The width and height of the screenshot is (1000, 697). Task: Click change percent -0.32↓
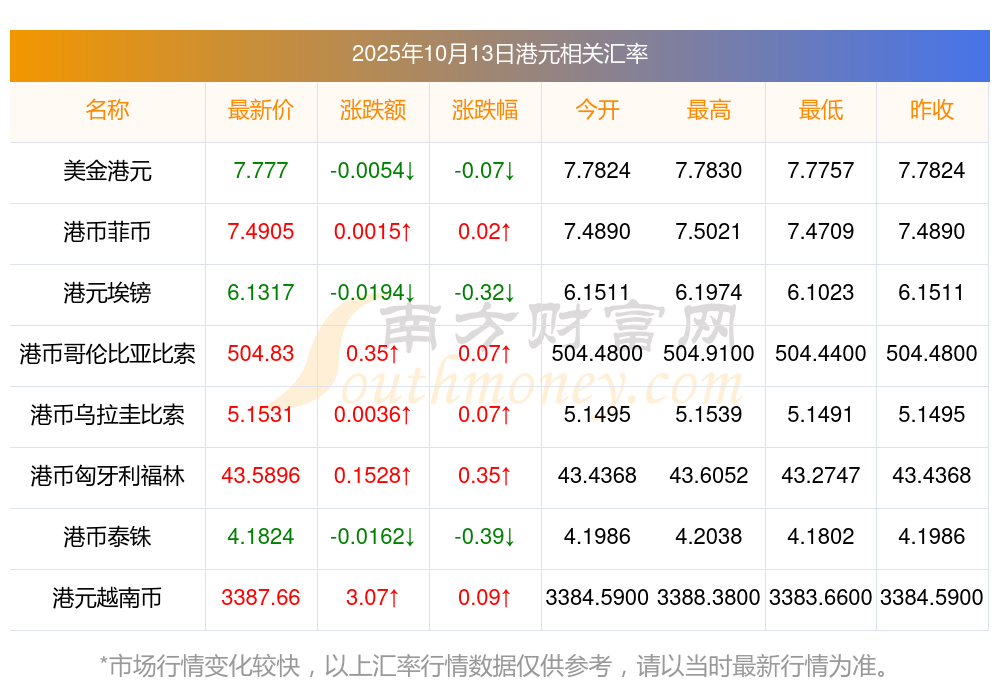pos(485,293)
